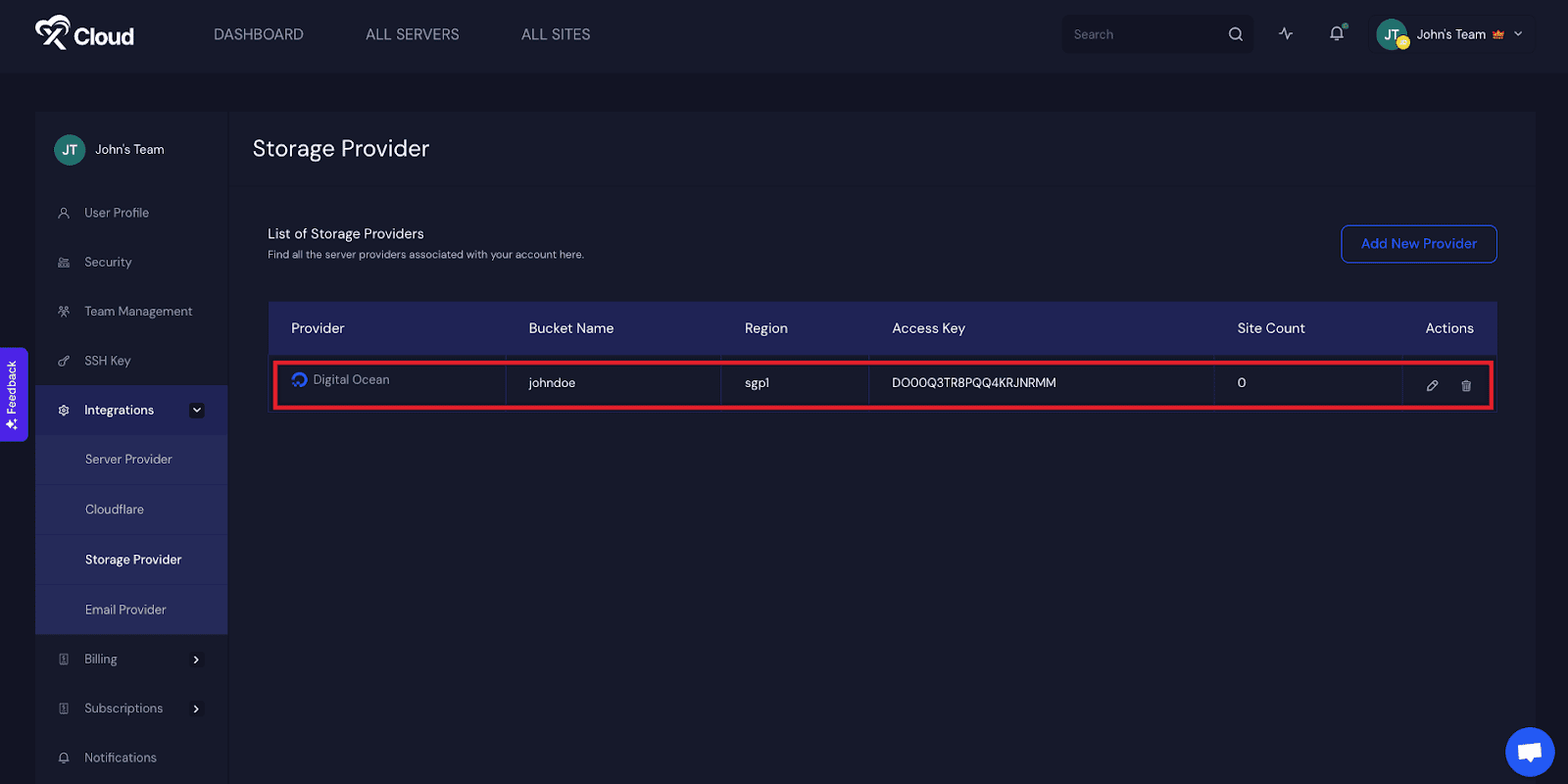Image resolution: width=1568 pixels, height=784 pixels.
Task: Collapse the Integrations section chevron
Action: coord(197,411)
